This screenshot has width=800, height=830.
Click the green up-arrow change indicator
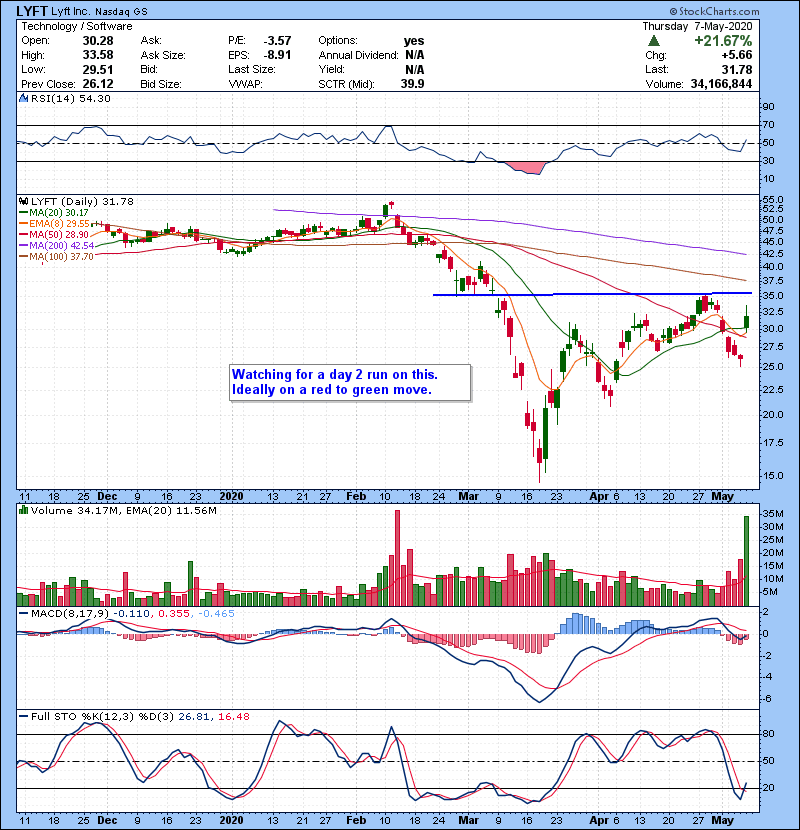tap(653, 41)
